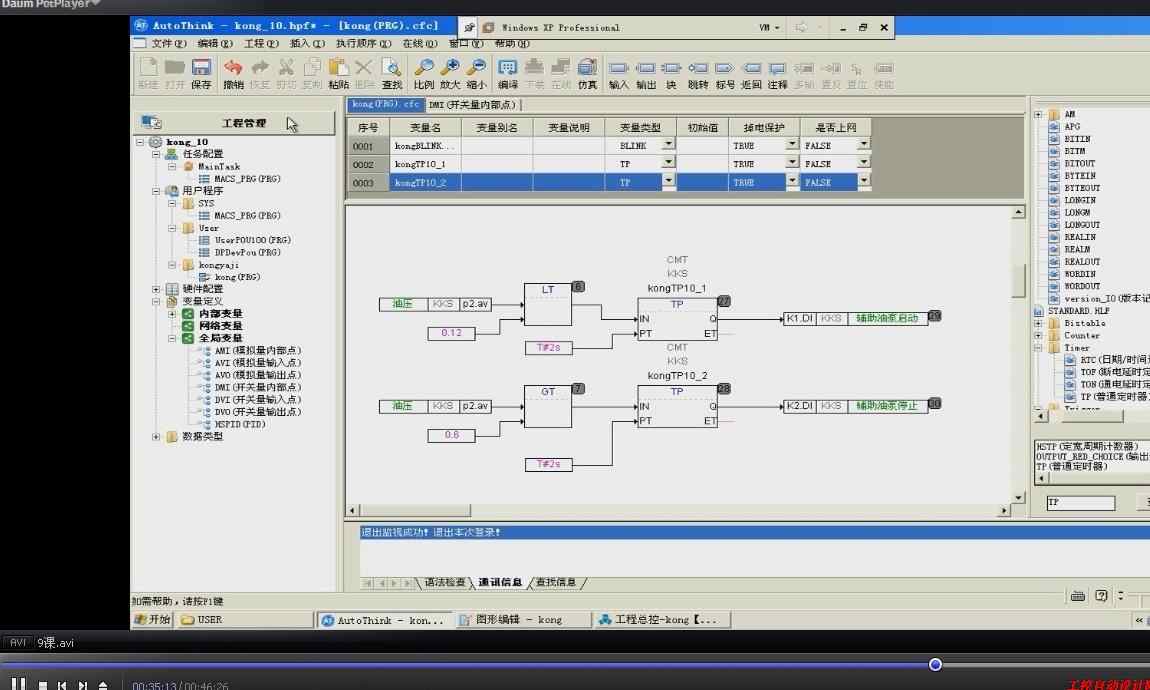Viewport: 1150px width, 690px height.
Task: Click the TP search input field
Action: [x=1080, y=502]
